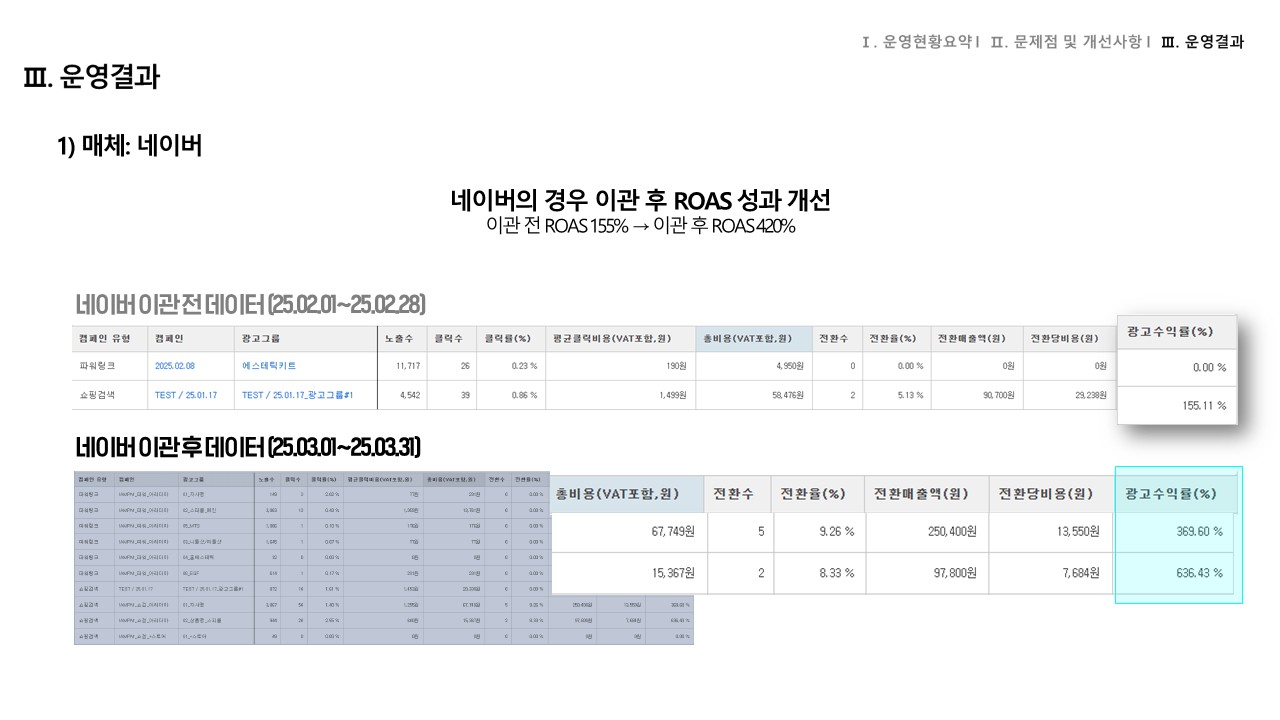Viewport: 1280px width, 720px height.
Task: Click enlarged 전환당비용(원) header in March table
Action: click(1046, 494)
